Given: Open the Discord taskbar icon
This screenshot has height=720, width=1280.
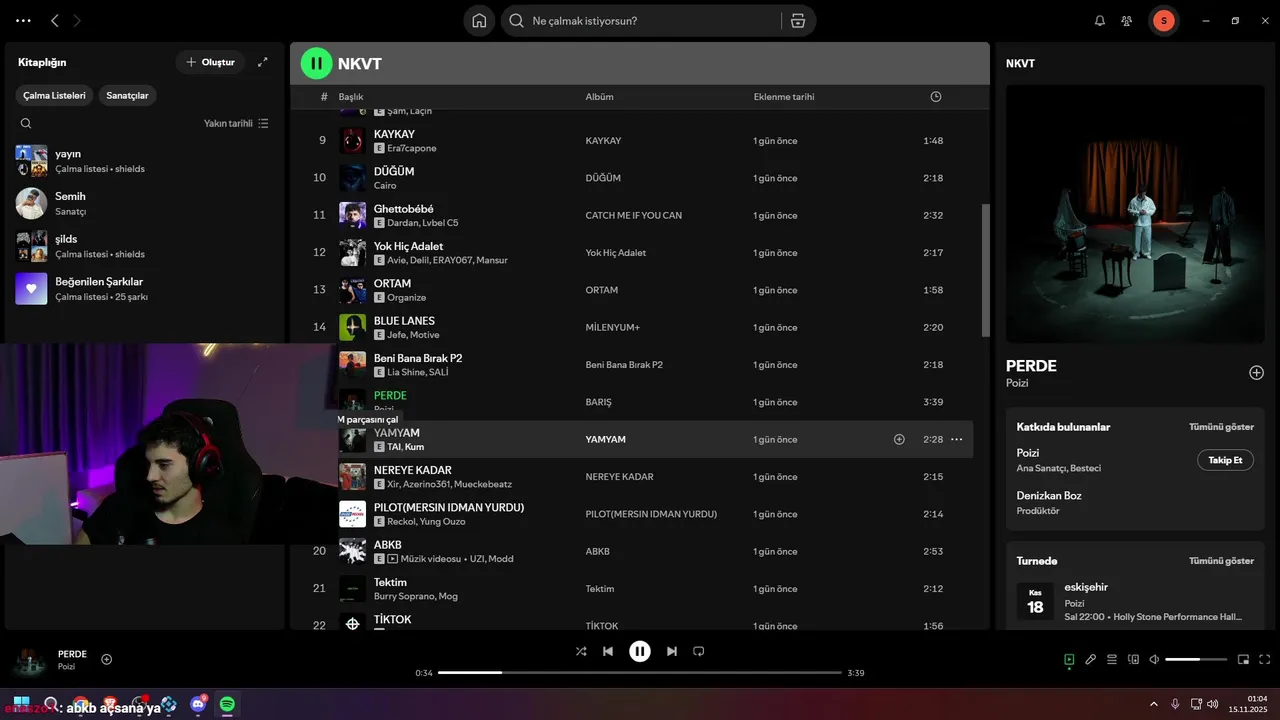Looking at the screenshot, I should [x=198, y=704].
